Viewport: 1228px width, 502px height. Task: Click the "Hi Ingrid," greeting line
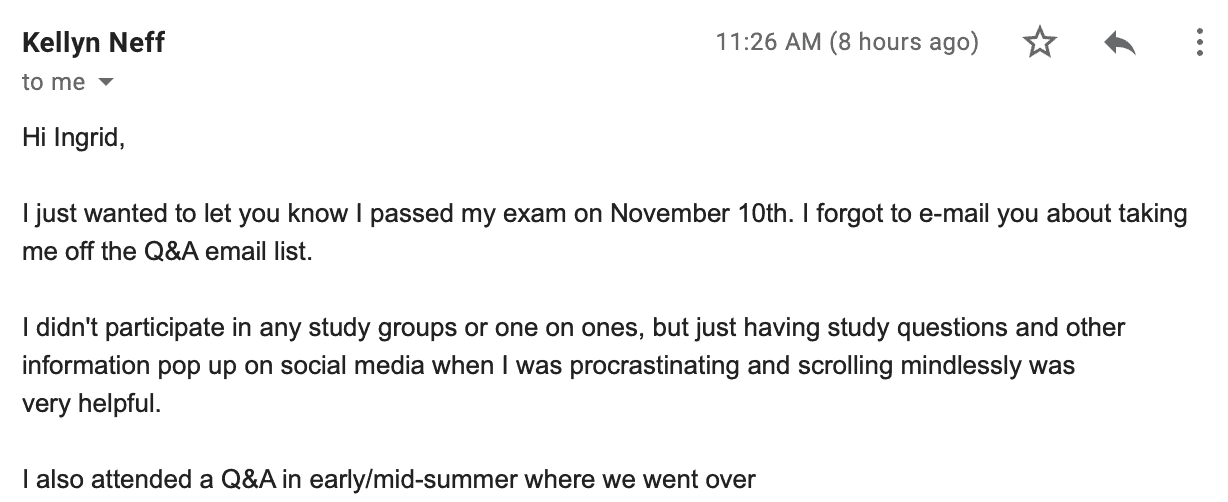(73, 137)
